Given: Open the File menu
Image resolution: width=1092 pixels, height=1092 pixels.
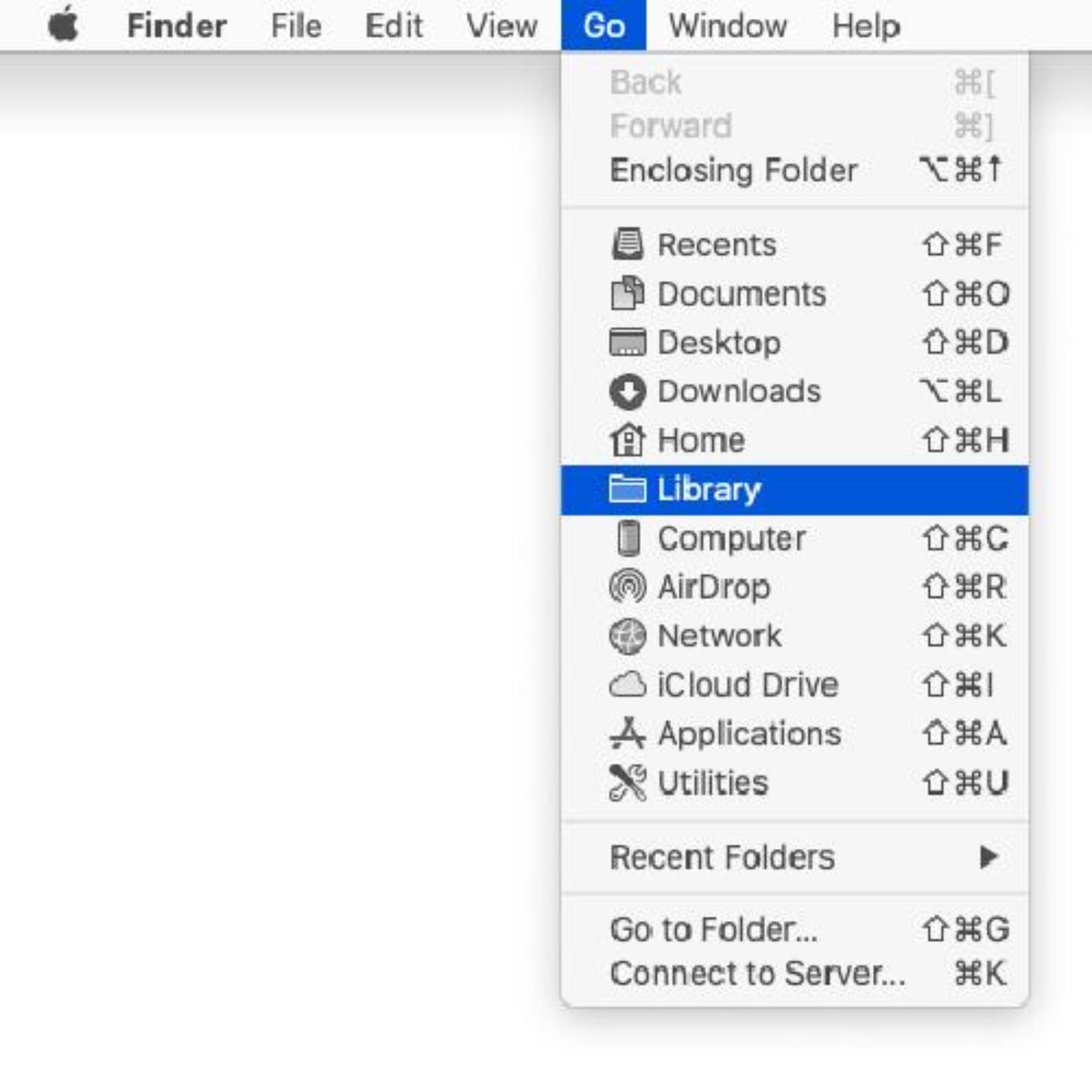Looking at the screenshot, I should (x=296, y=26).
